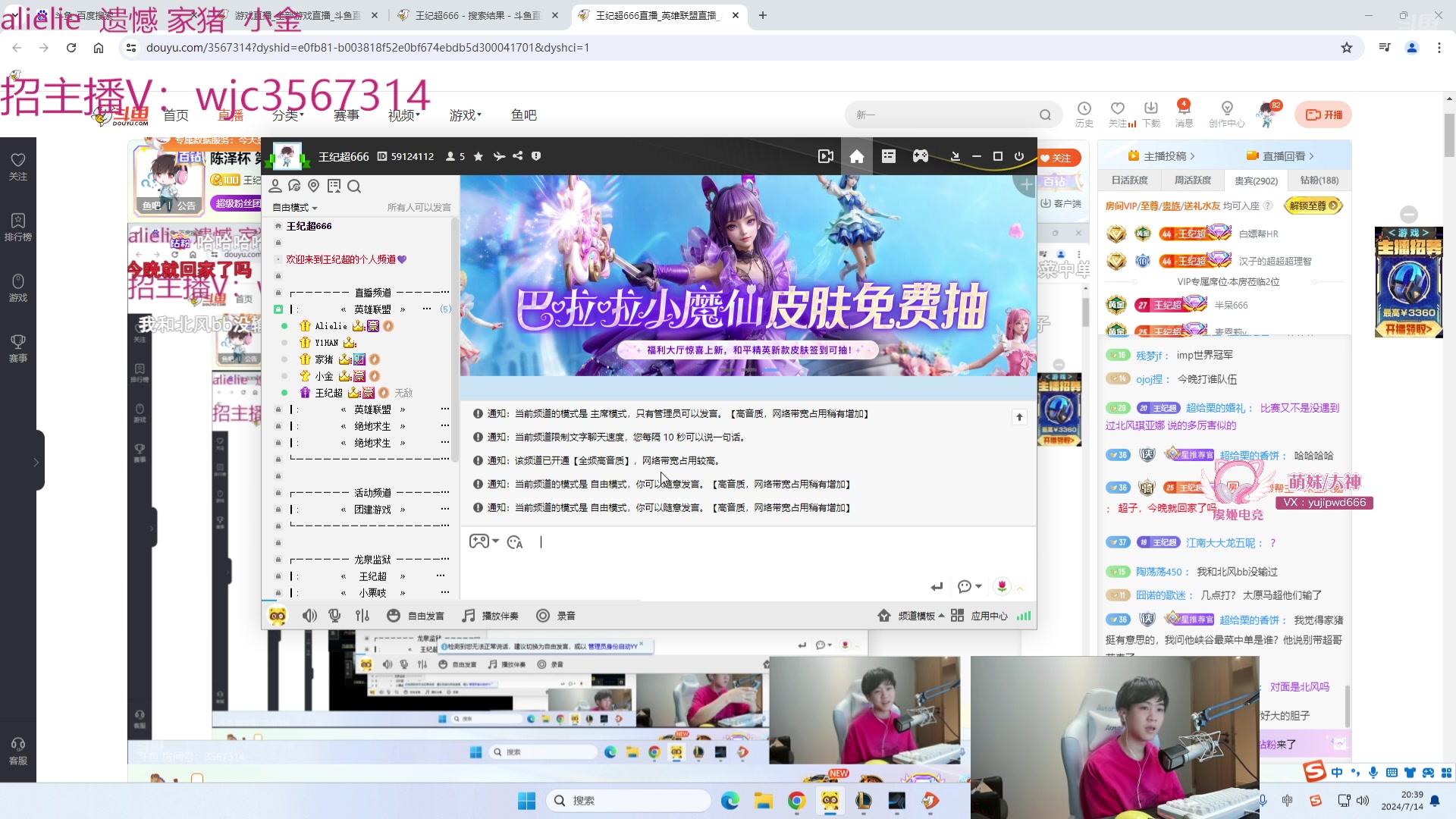Open the 团建游戏 sub-channel
Image resolution: width=1456 pixels, height=819 pixels.
point(372,510)
